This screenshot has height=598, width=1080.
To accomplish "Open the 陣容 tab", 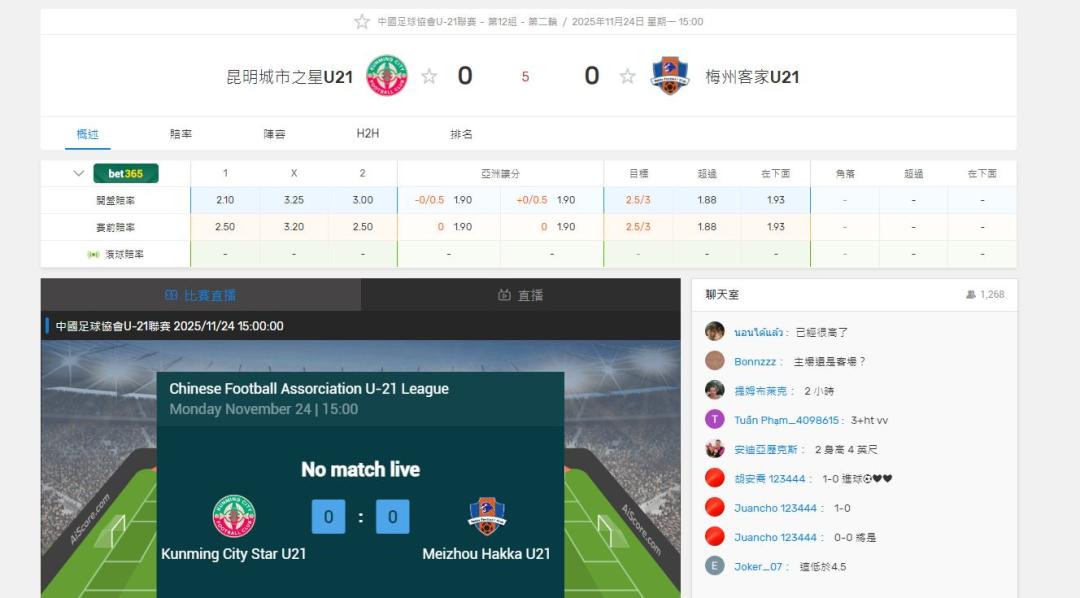I will (274, 134).
